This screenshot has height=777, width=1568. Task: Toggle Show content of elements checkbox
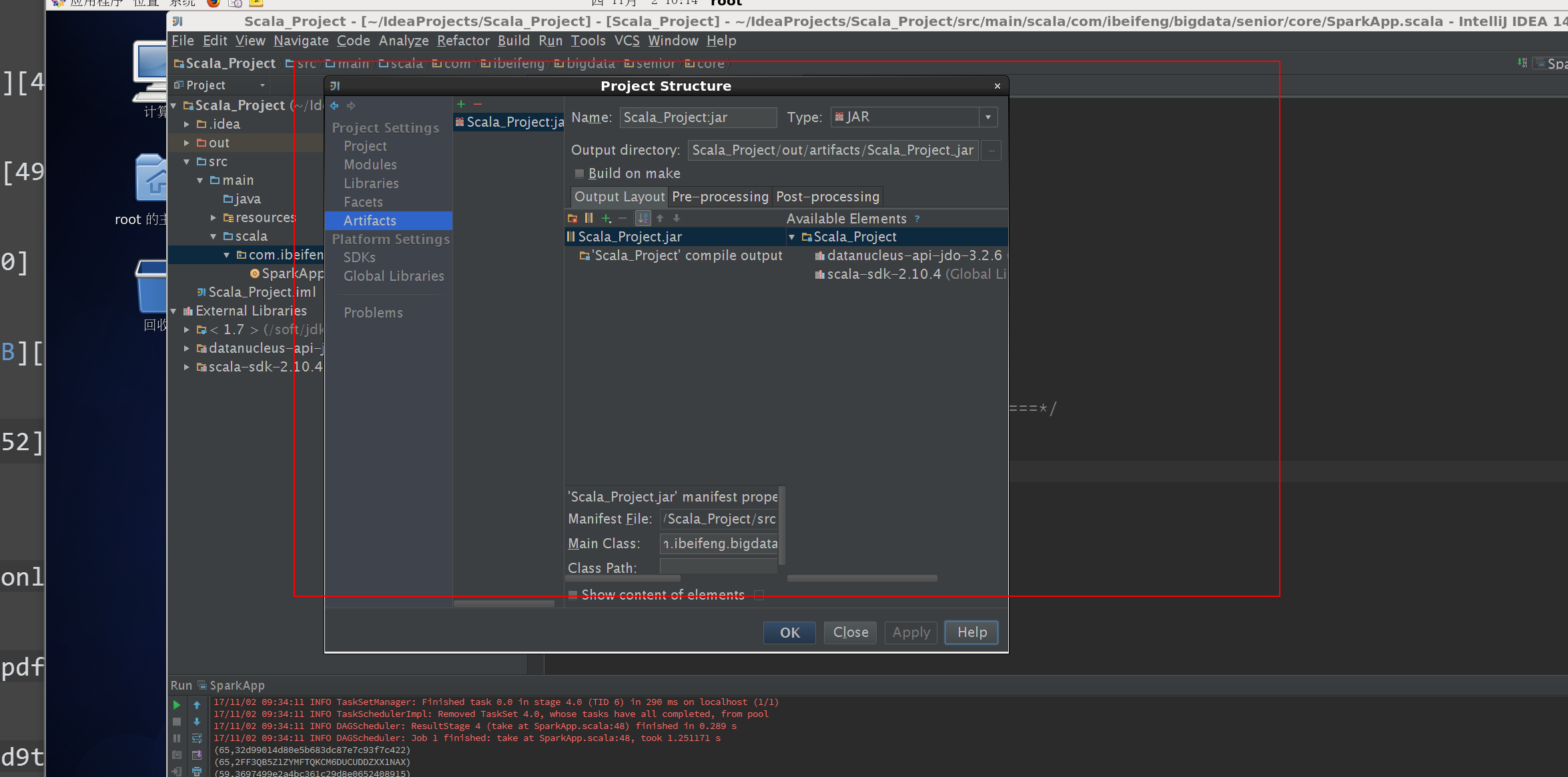coord(573,595)
